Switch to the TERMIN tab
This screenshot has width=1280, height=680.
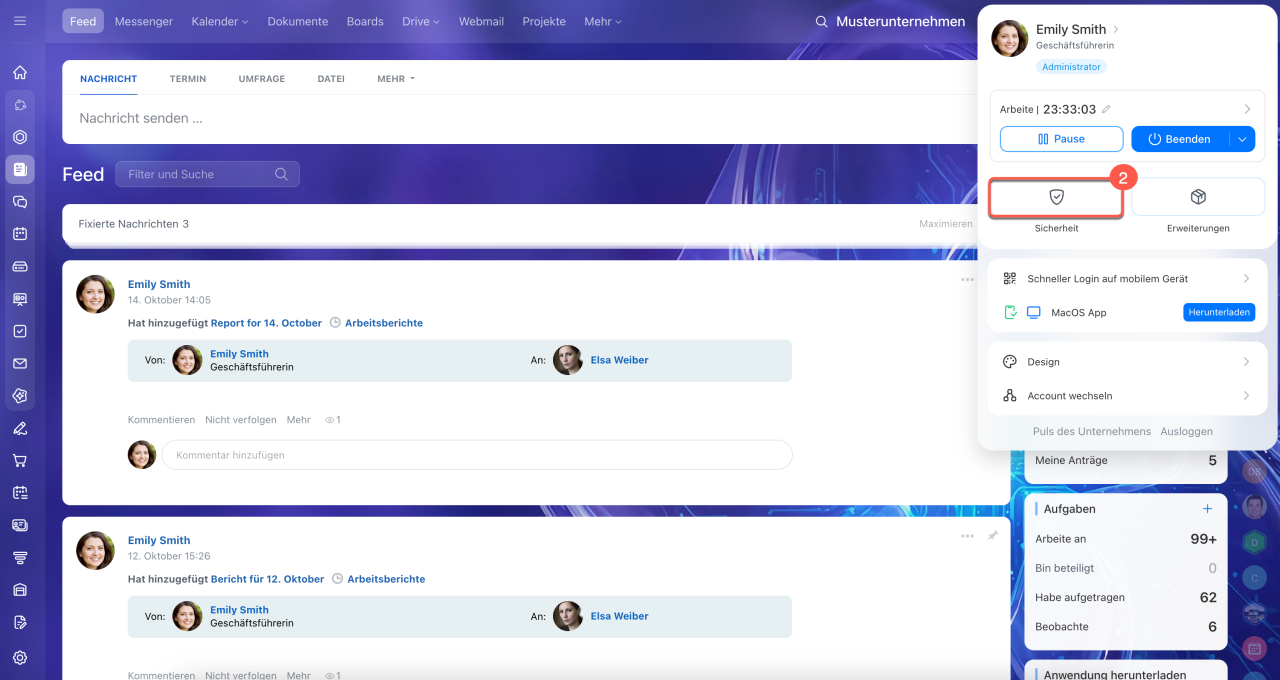click(188, 78)
